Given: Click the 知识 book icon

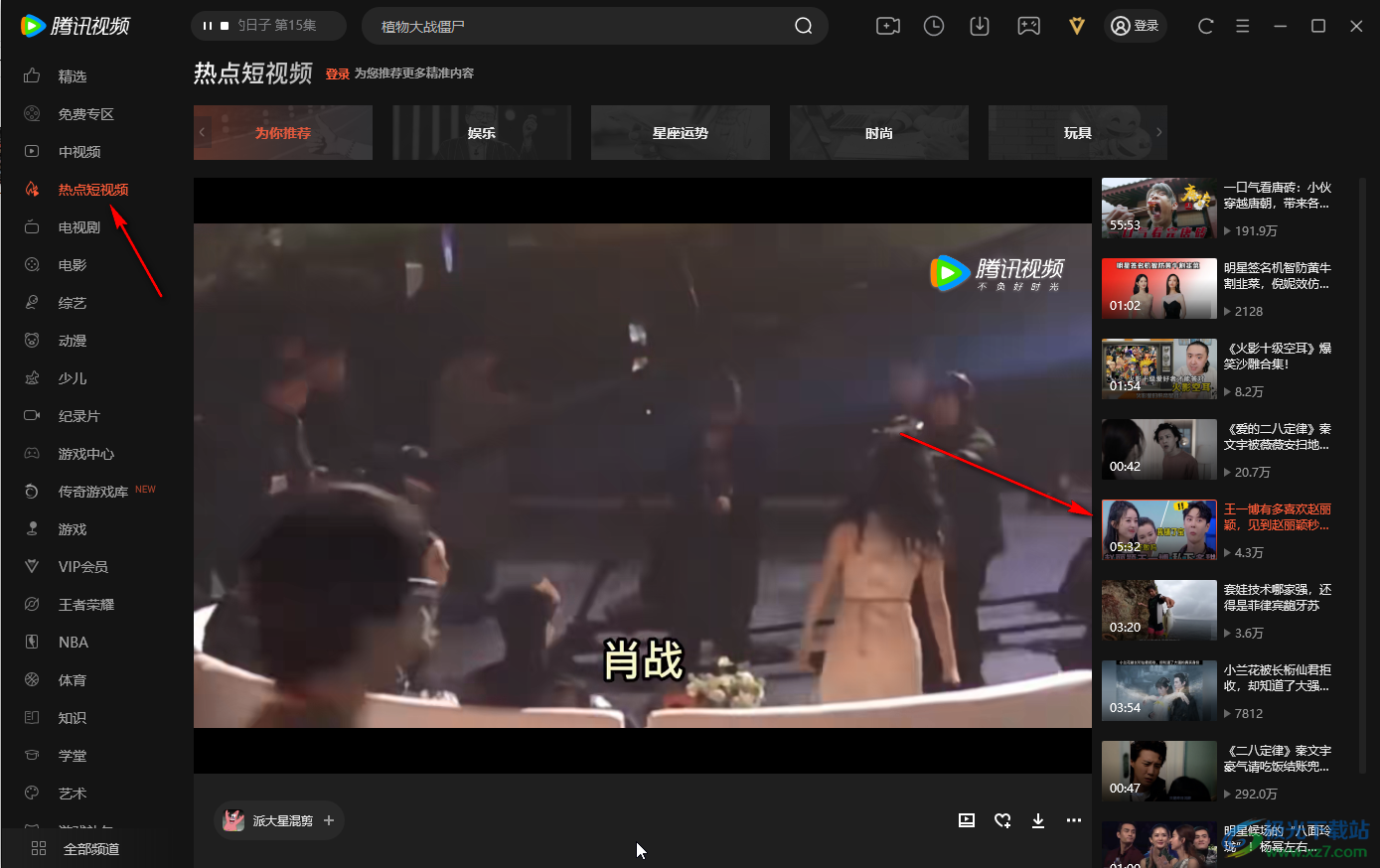Looking at the screenshot, I should pyautogui.click(x=32, y=718).
